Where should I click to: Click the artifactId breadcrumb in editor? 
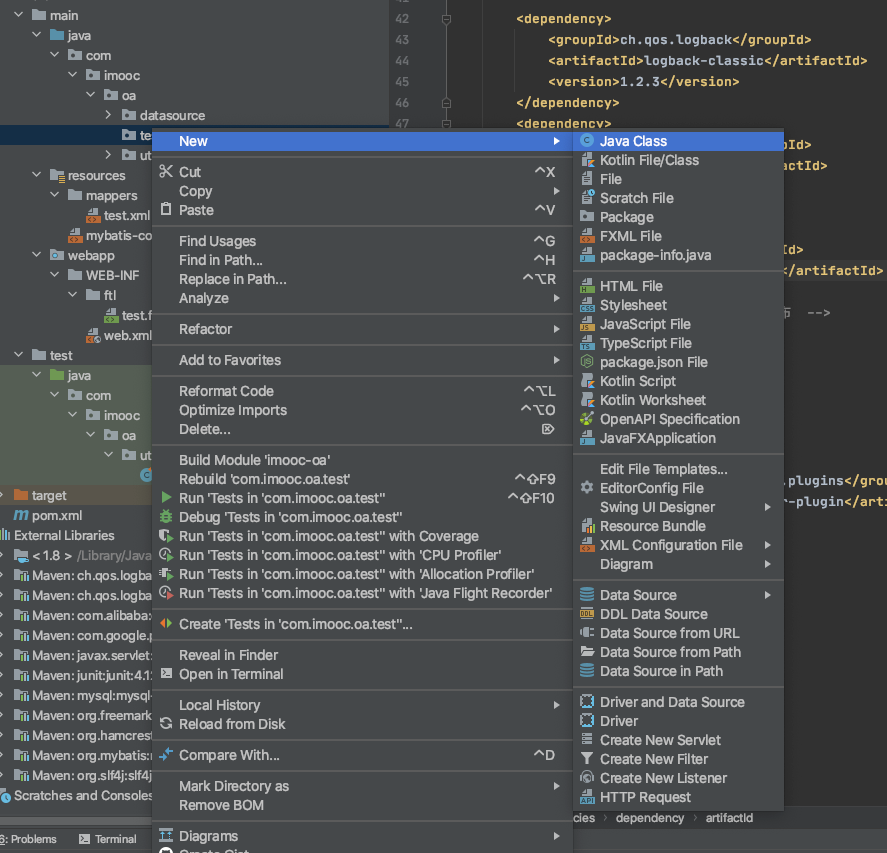point(729,818)
